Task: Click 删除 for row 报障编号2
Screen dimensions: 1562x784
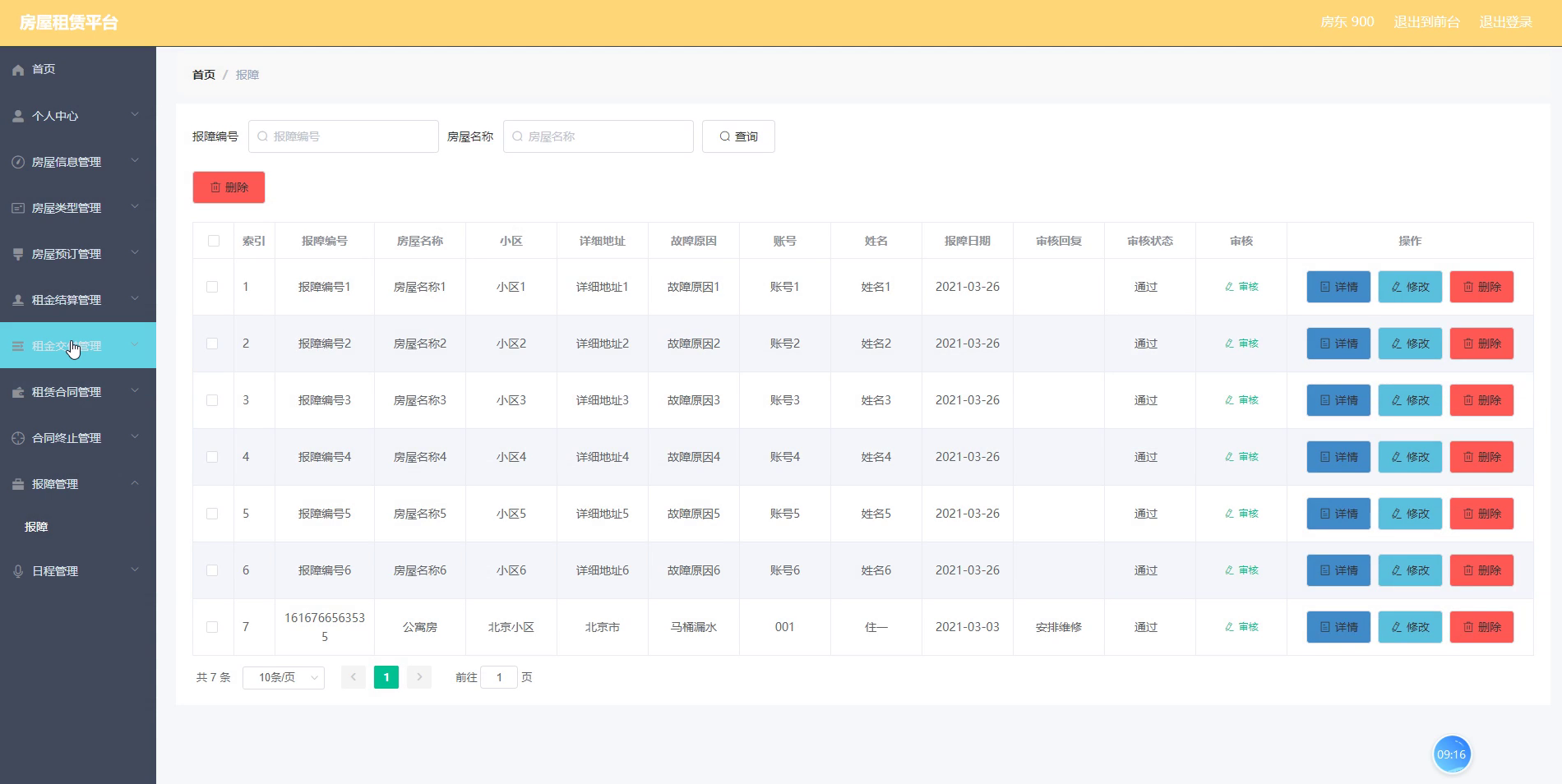Action: [1481, 344]
